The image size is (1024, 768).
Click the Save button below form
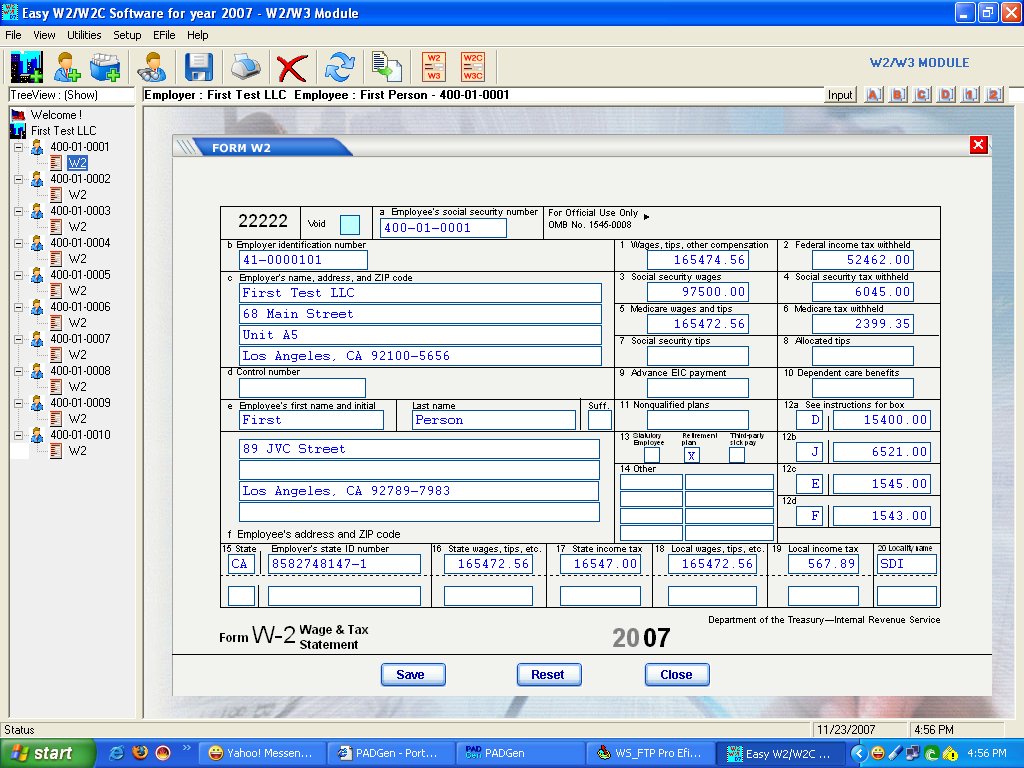coord(410,675)
